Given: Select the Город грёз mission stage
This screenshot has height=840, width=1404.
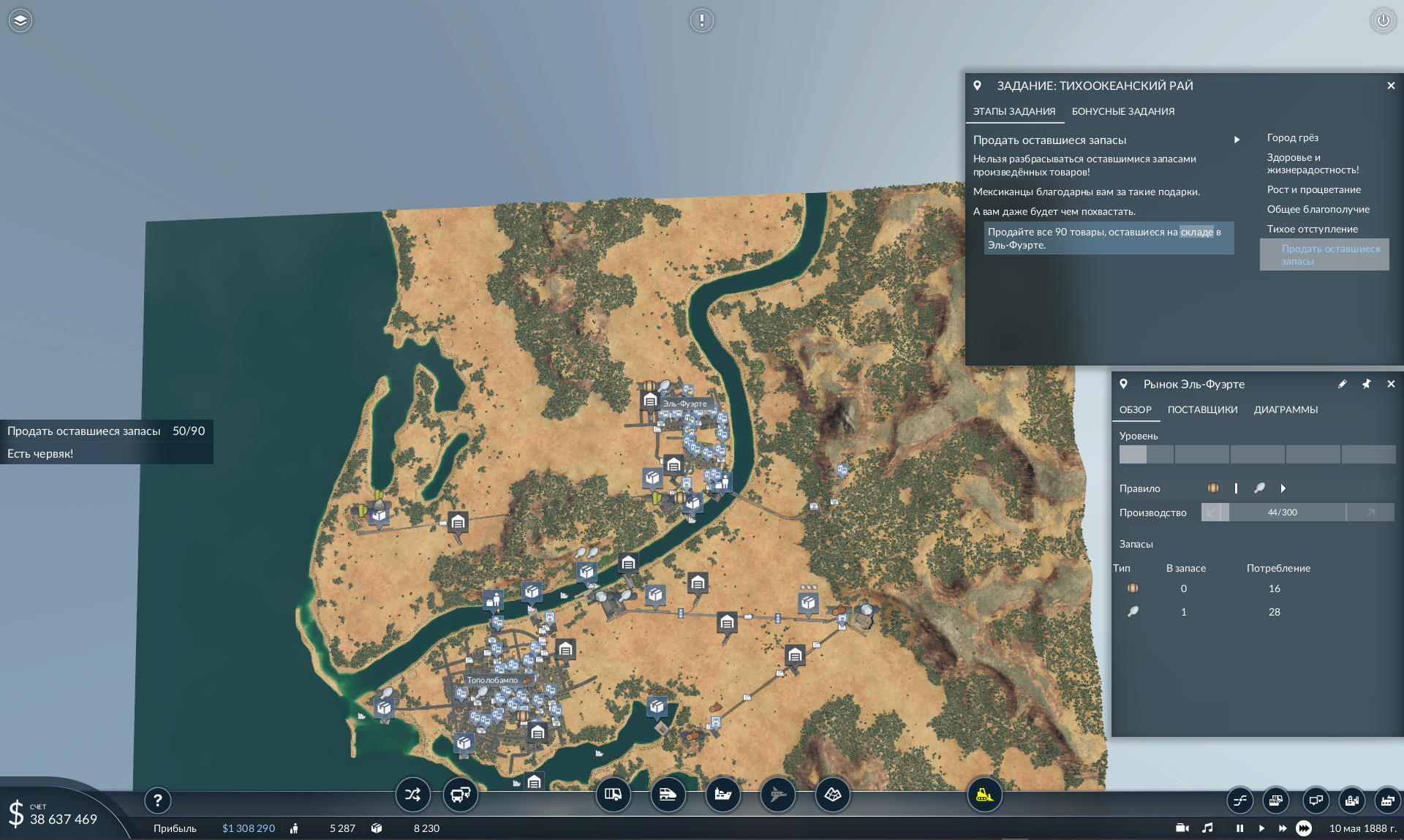Looking at the screenshot, I should point(1292,137).
